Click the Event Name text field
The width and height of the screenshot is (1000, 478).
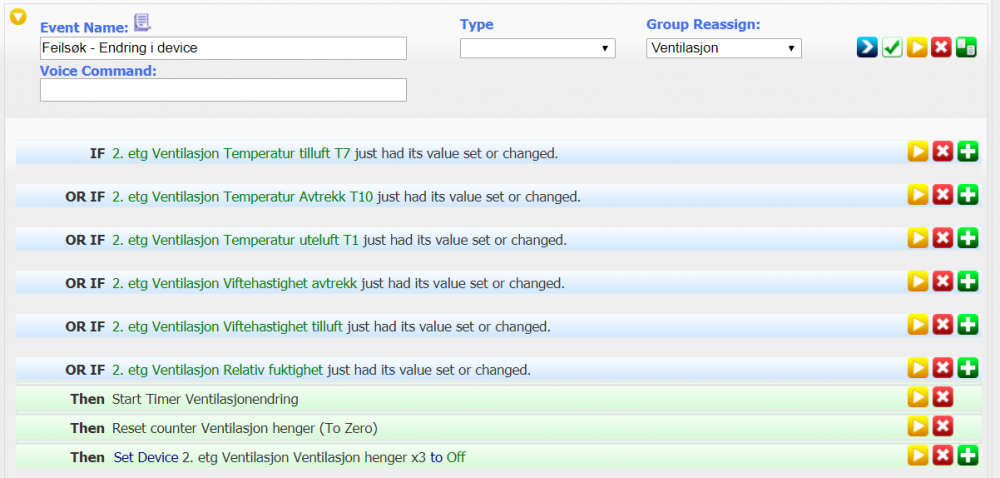click(x=223, y=48)
